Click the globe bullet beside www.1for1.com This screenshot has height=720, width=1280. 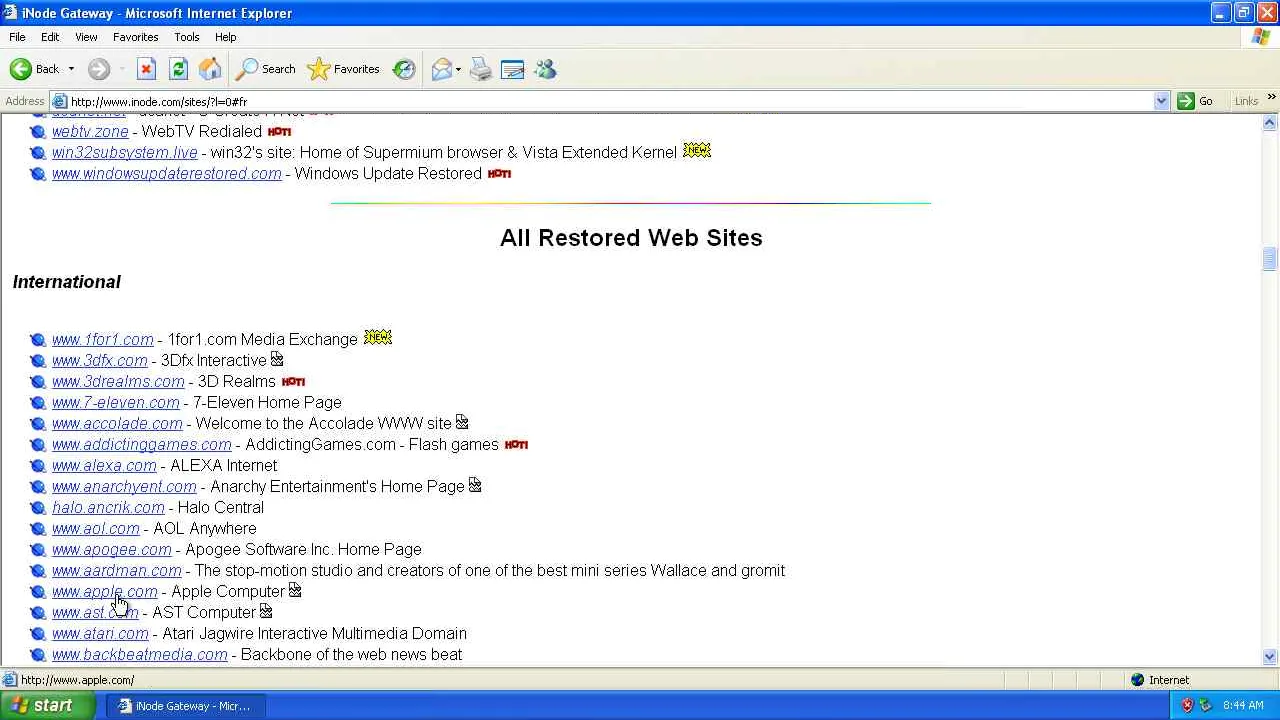point(38,340)
